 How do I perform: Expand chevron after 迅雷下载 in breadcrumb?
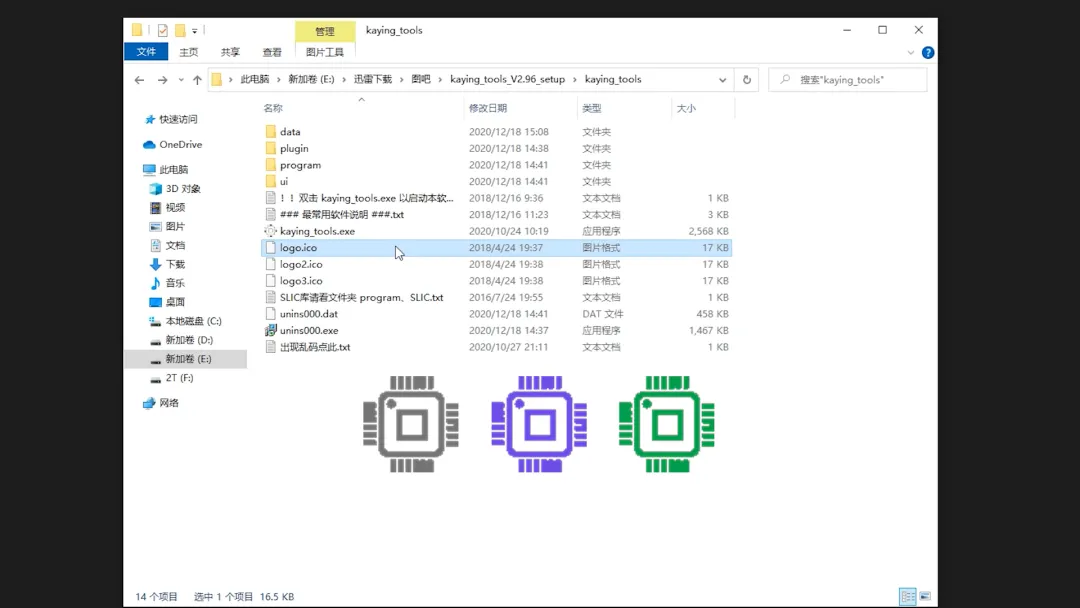[402, 79]
